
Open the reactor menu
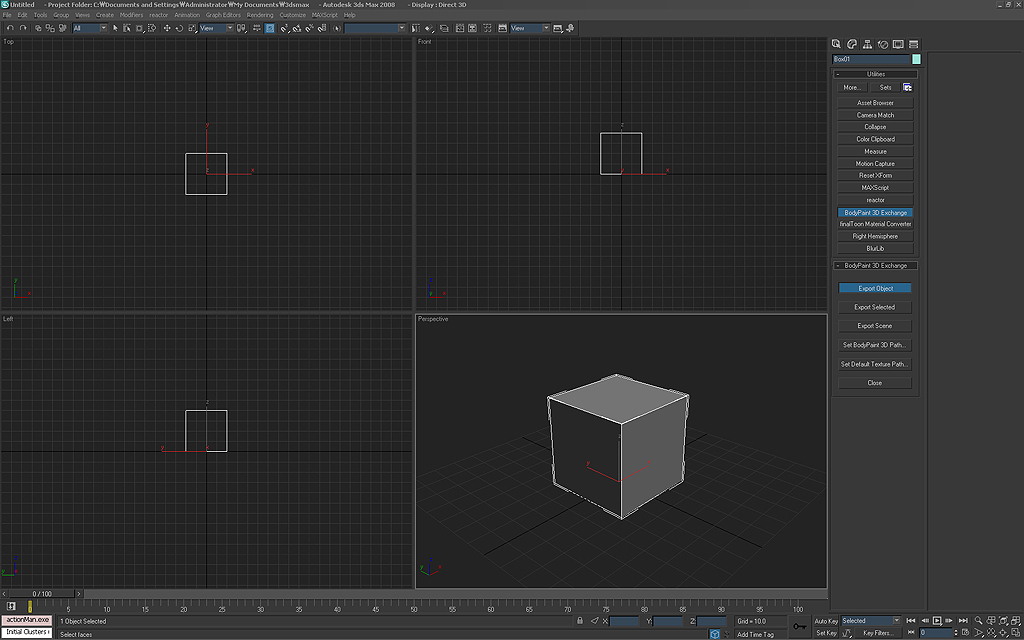point(159,14)
